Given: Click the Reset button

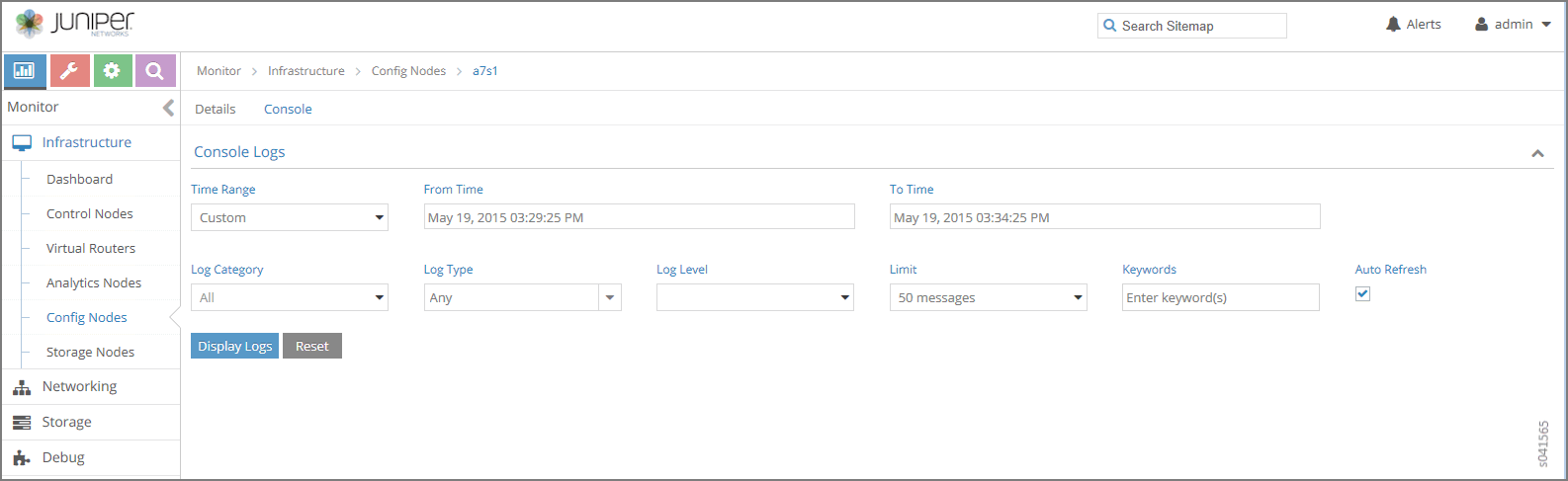Looking at the screenshot, I should pos(311,347).
